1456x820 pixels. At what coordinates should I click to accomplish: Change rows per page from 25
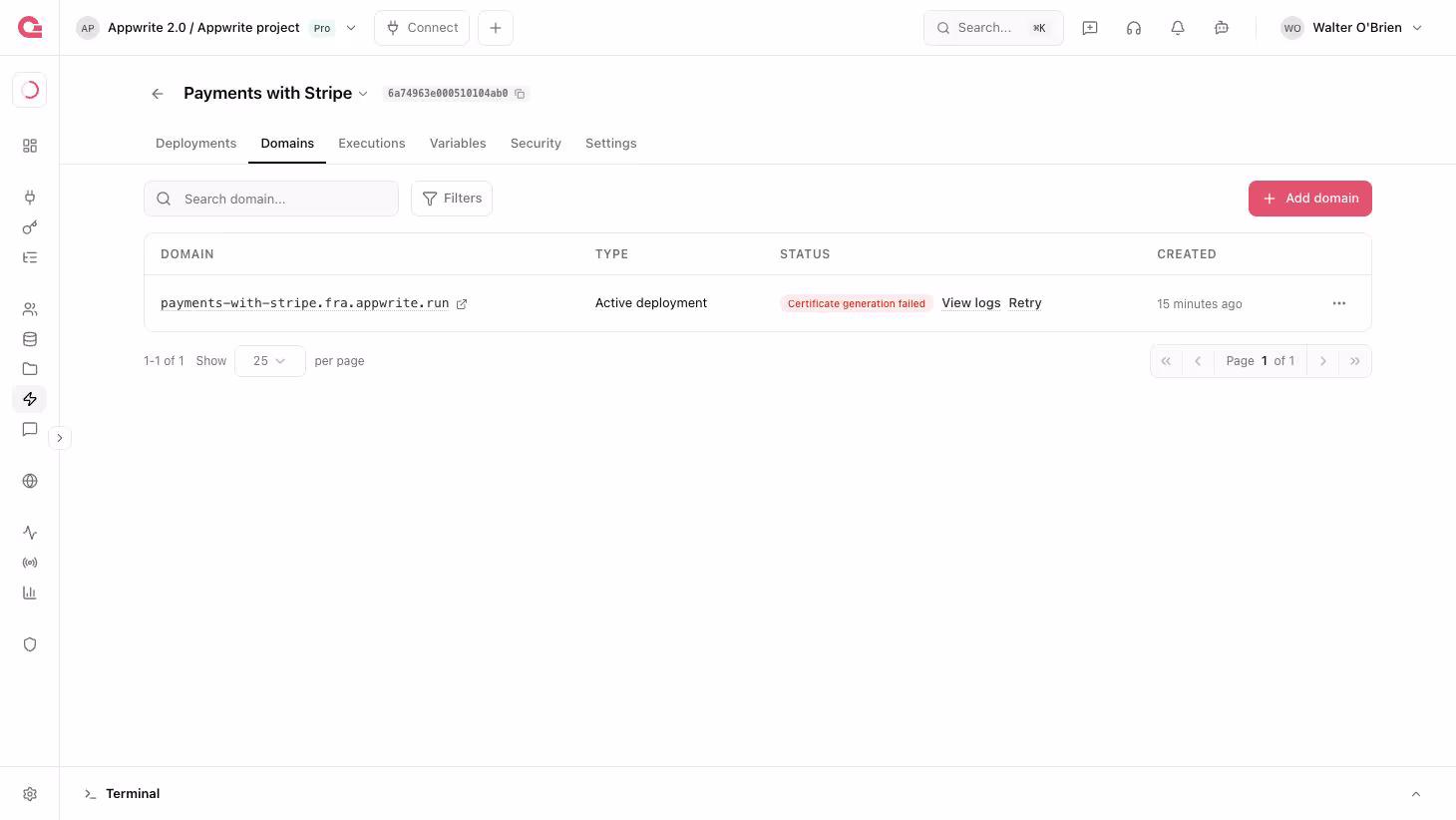click(x=269, y=361)
